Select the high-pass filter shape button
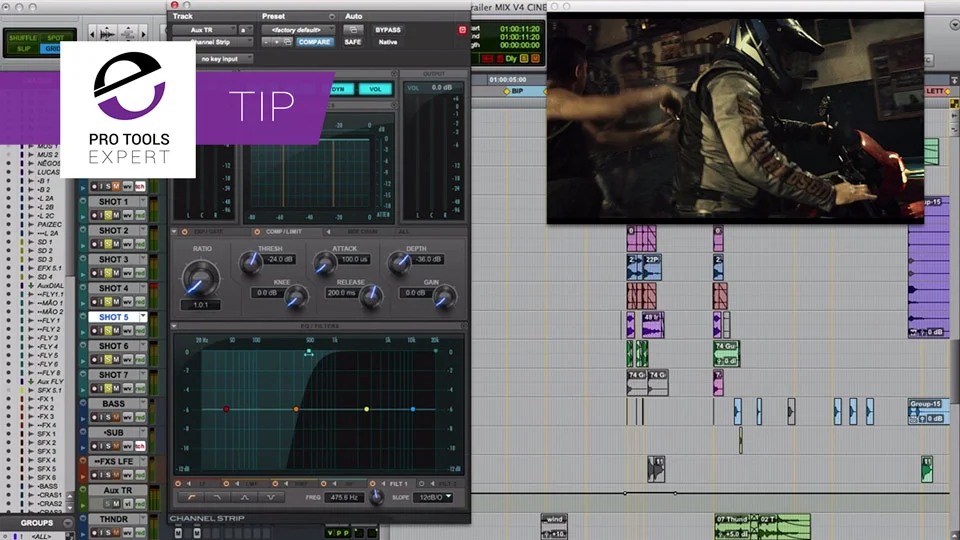The height and width of the screenshot is (540, 960). [x=192, y=498]
